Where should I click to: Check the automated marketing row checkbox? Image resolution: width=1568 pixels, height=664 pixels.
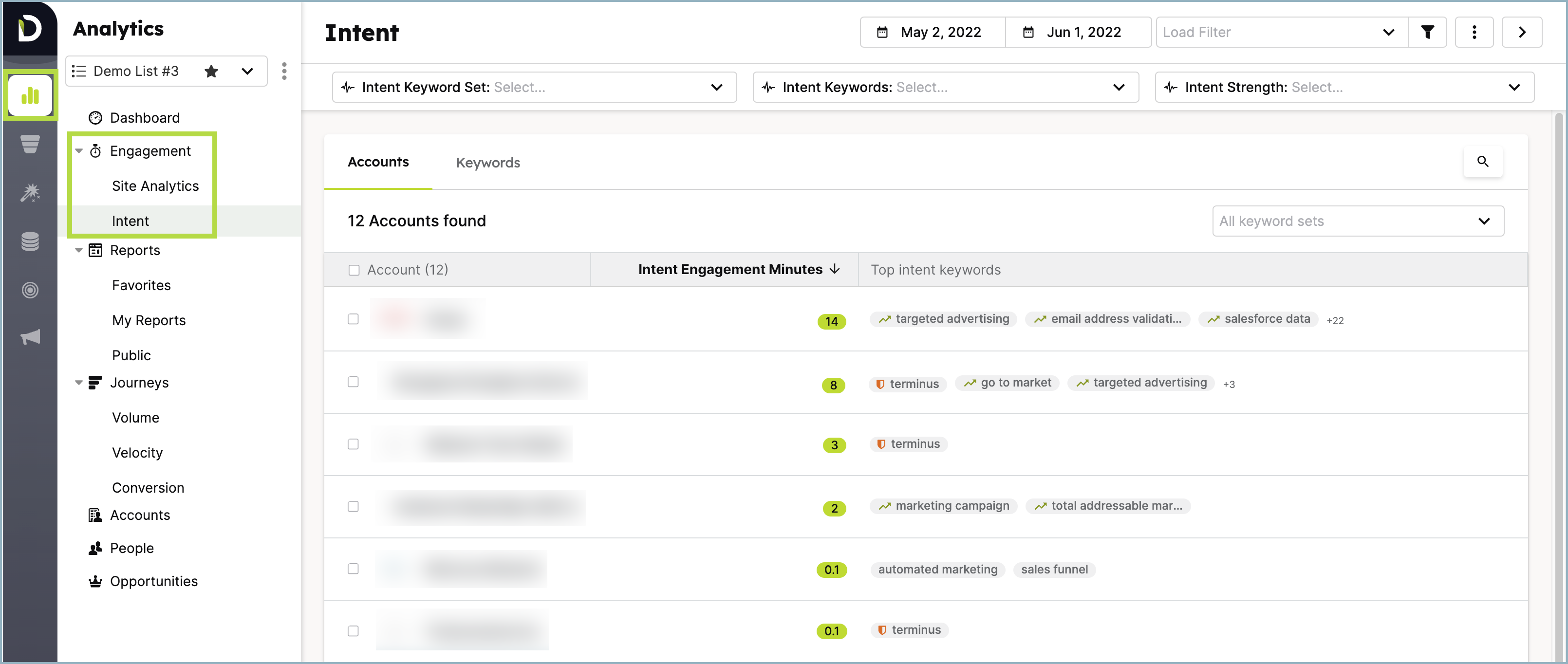click(x=353, y=569)
